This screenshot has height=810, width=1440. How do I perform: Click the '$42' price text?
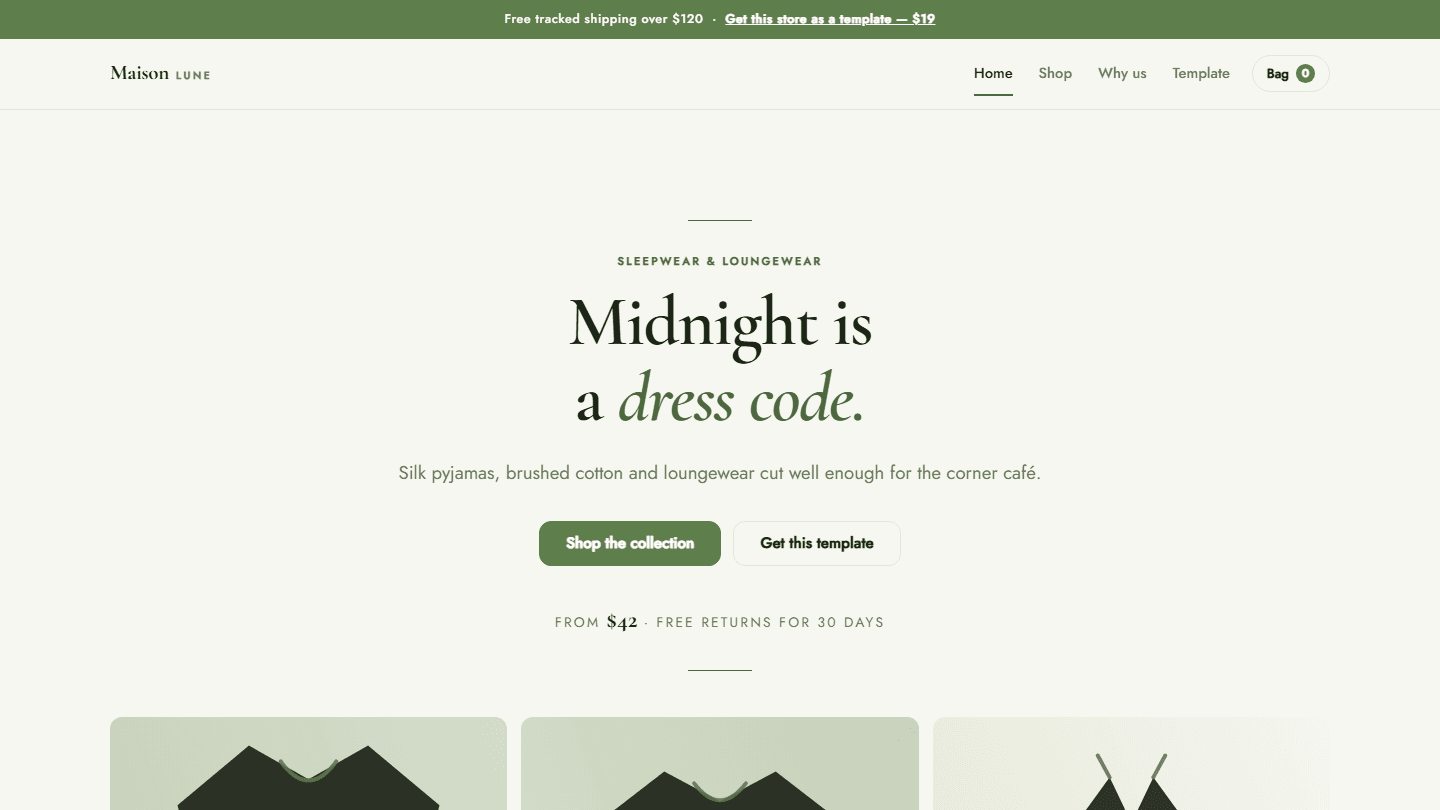pos(622,622)
